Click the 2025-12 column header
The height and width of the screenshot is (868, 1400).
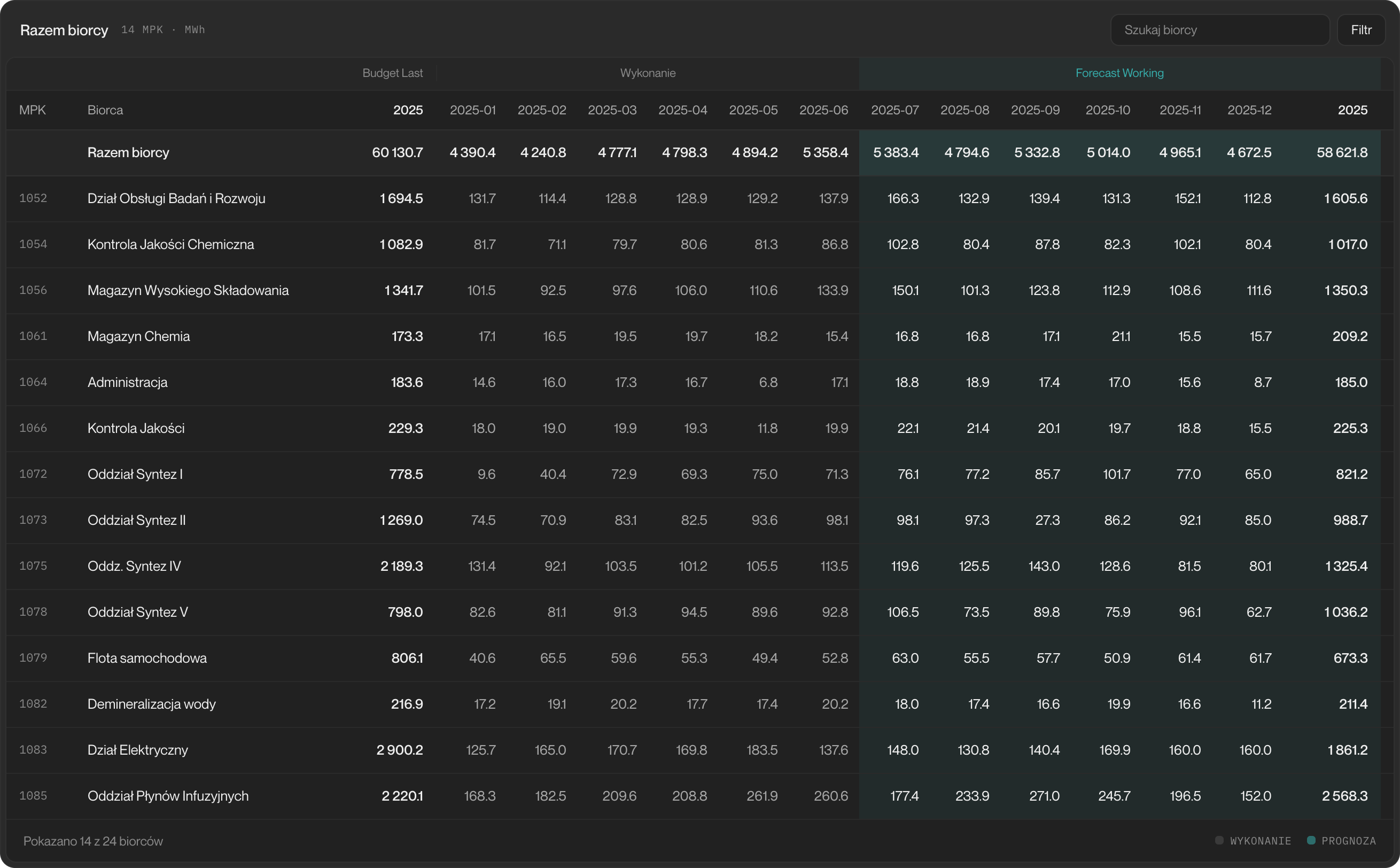click(1249, 110)
